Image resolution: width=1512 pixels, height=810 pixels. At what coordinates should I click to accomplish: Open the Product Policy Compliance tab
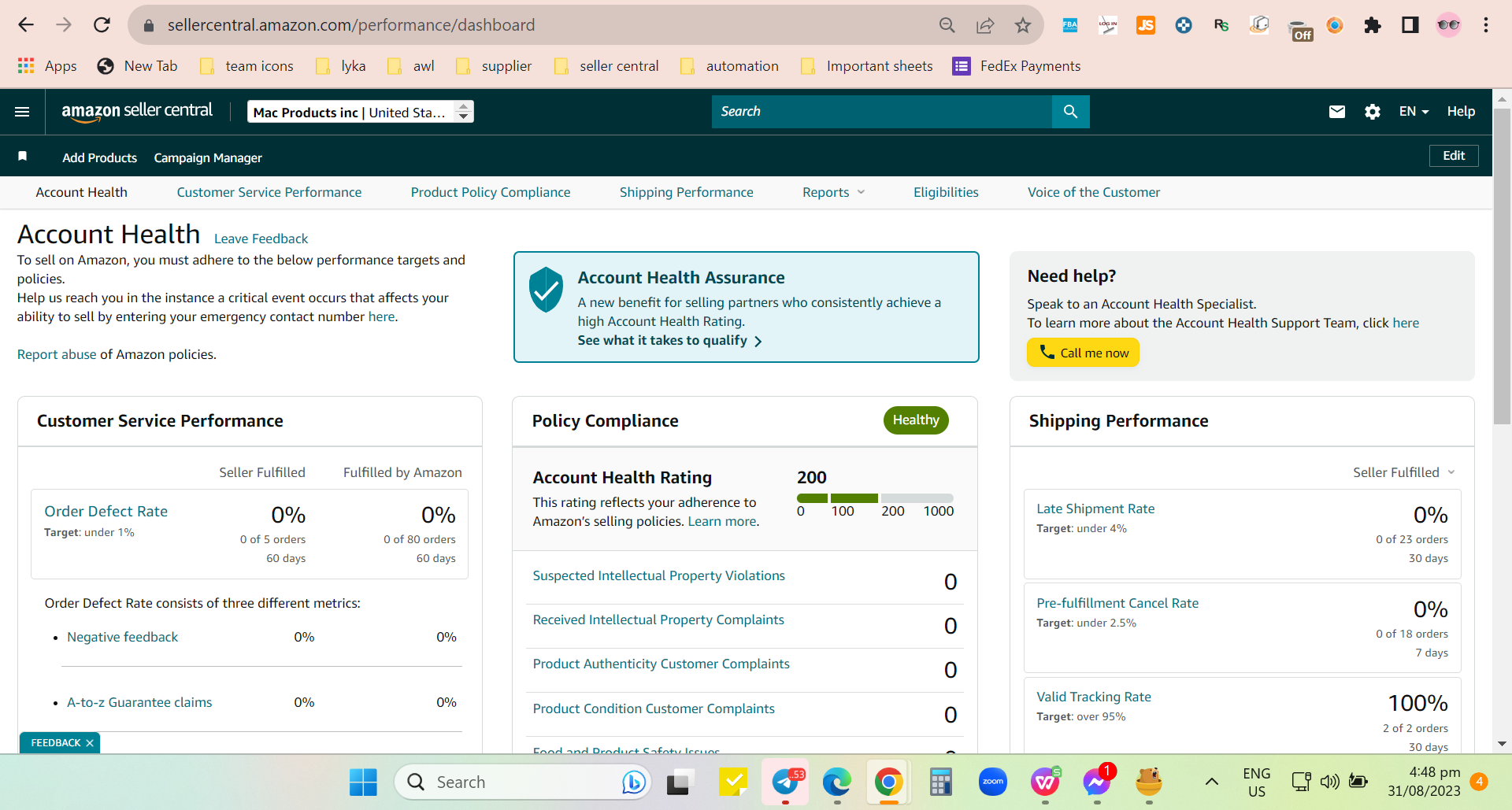coord(491,192)
